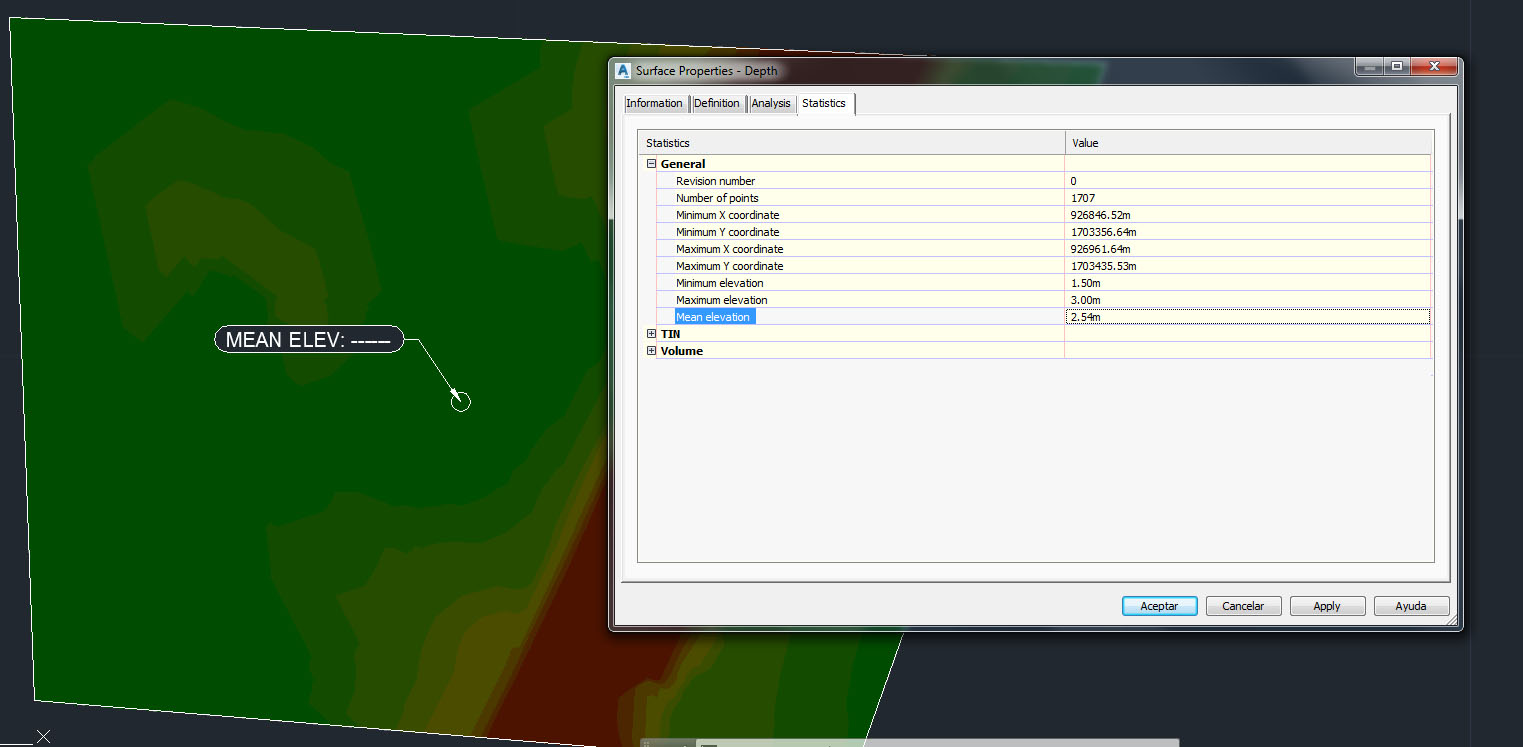Select the Minimum elevation row

pyautogui.click(x=1043, y=283)
